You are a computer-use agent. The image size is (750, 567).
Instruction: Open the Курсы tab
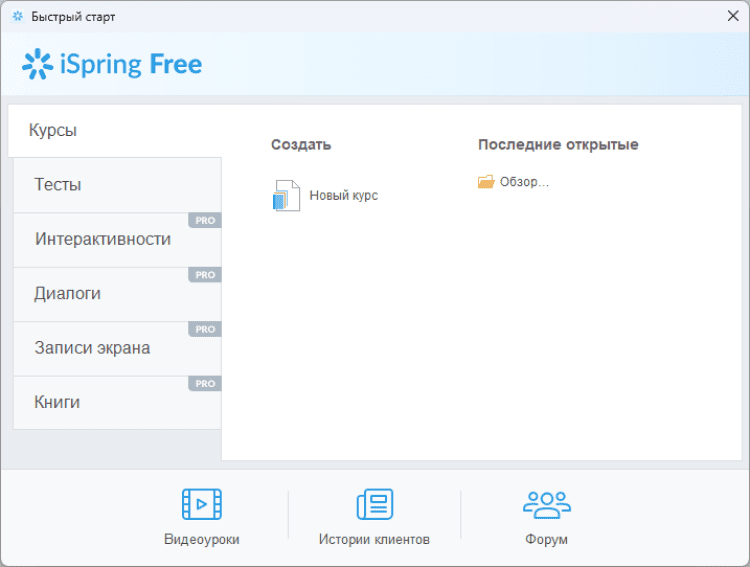(115, 131)
